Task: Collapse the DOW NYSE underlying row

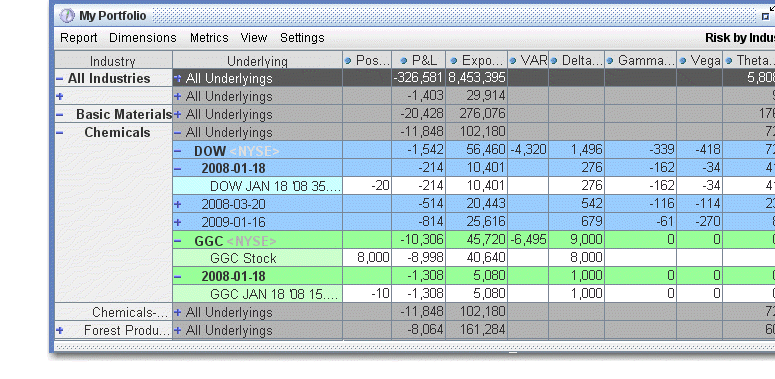Action: (x=178, y=151)
